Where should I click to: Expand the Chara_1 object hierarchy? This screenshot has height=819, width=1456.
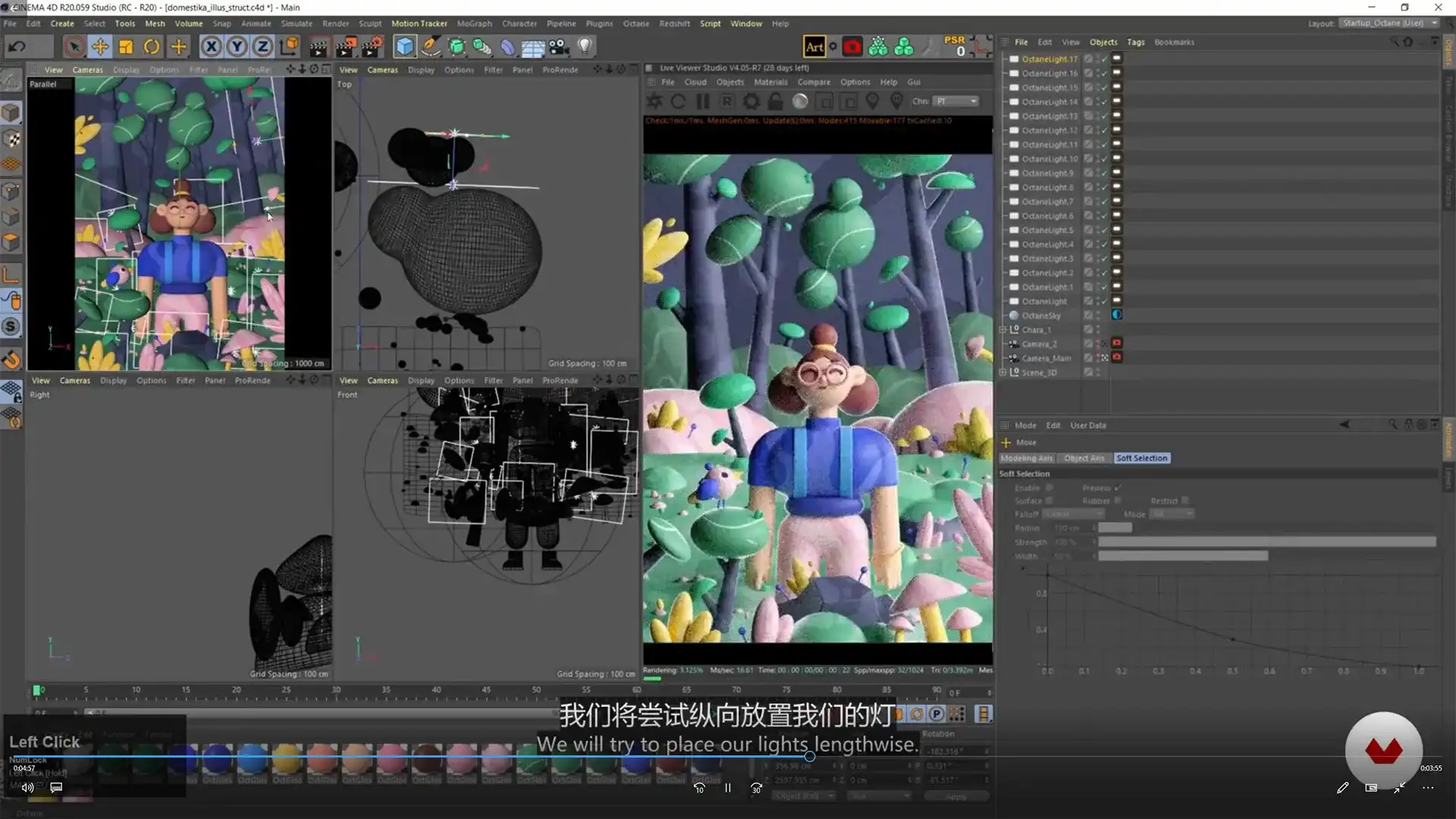(x=1004, y=330)
